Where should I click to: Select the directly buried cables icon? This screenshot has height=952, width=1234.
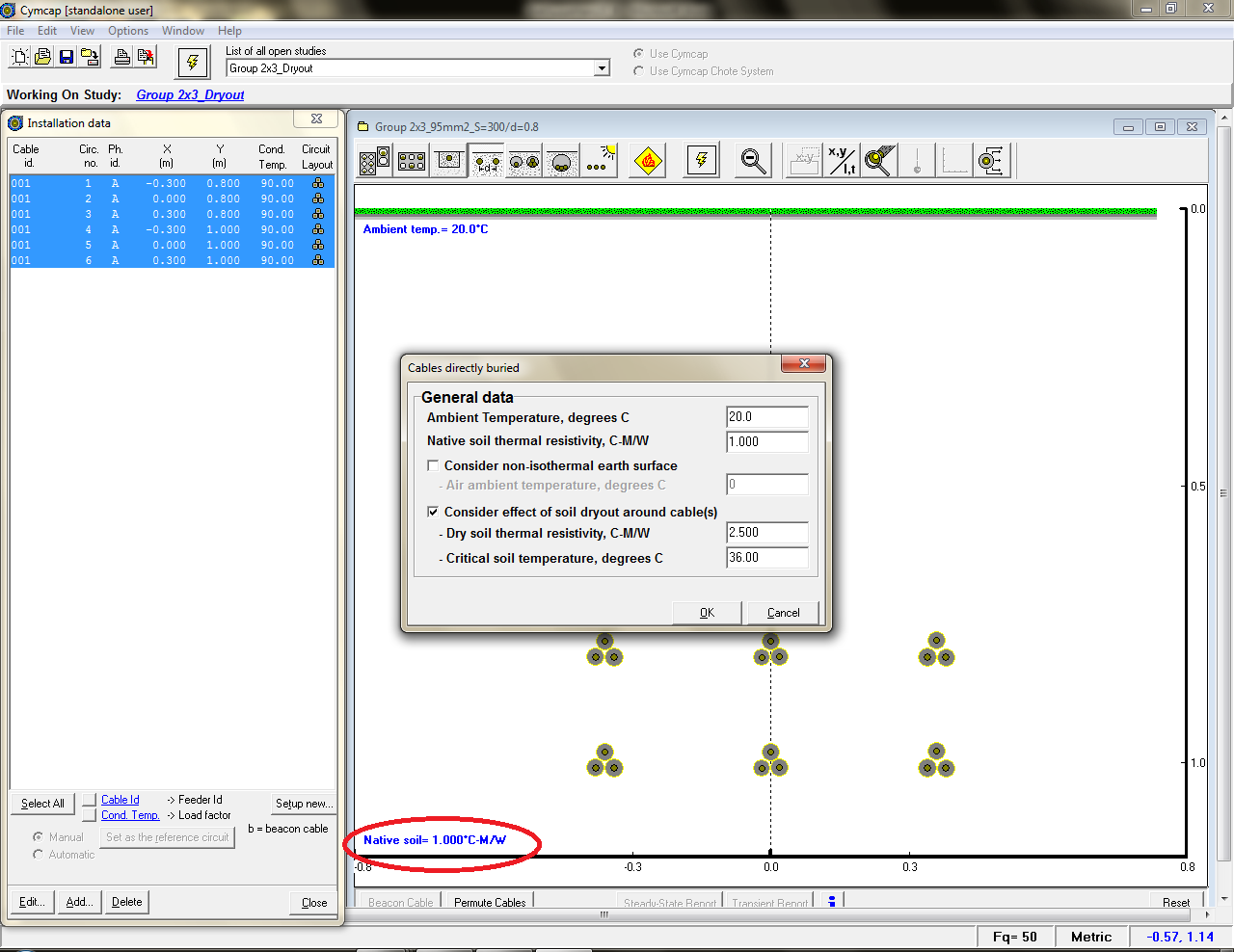click(x=487, y=161)
